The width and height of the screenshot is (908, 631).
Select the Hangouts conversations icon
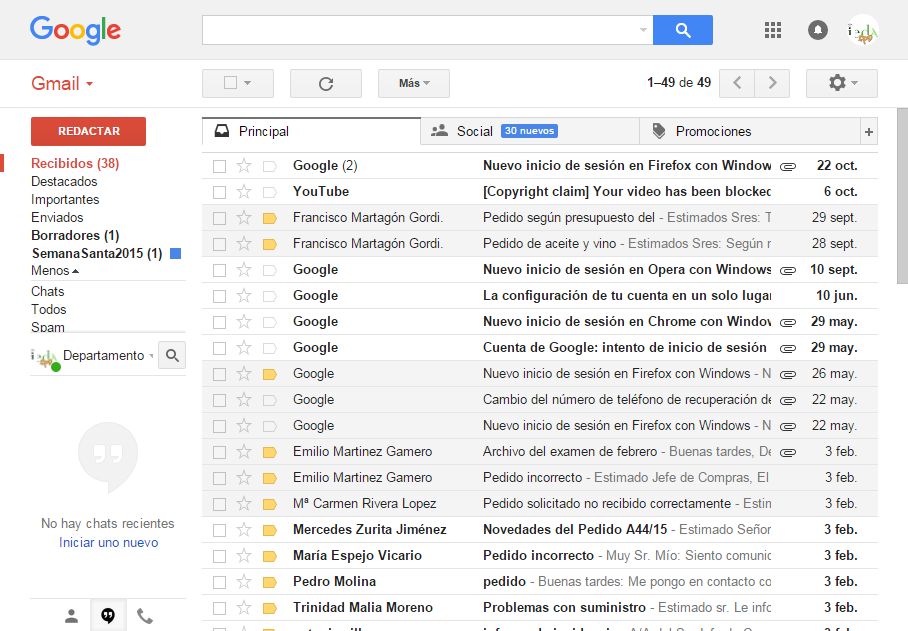coord(108,615)
